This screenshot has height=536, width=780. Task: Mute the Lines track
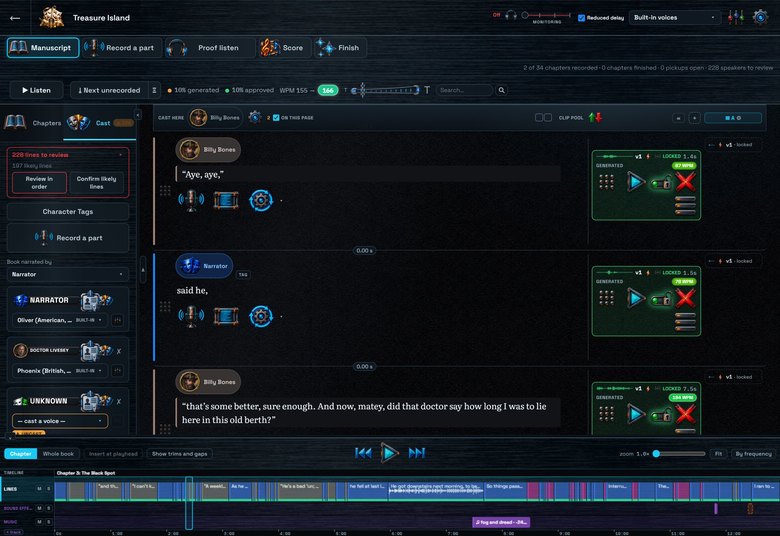[x=39, y=489]
